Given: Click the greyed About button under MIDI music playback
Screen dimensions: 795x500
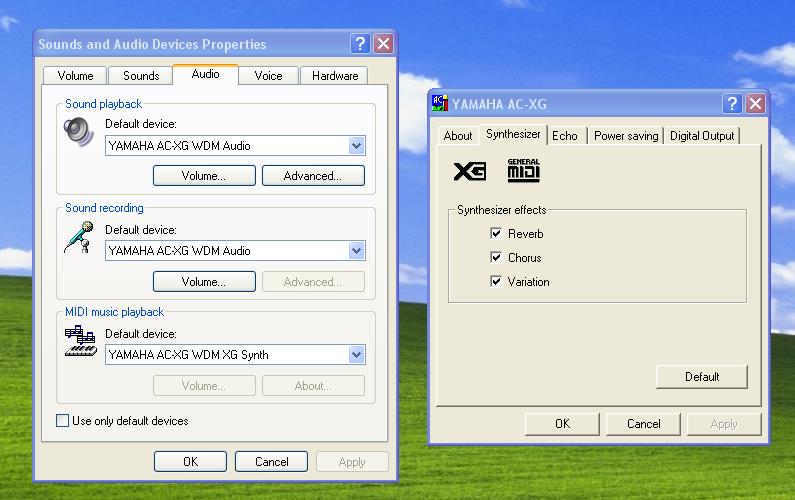Looking at the screenshot, I should click(313, 385).
